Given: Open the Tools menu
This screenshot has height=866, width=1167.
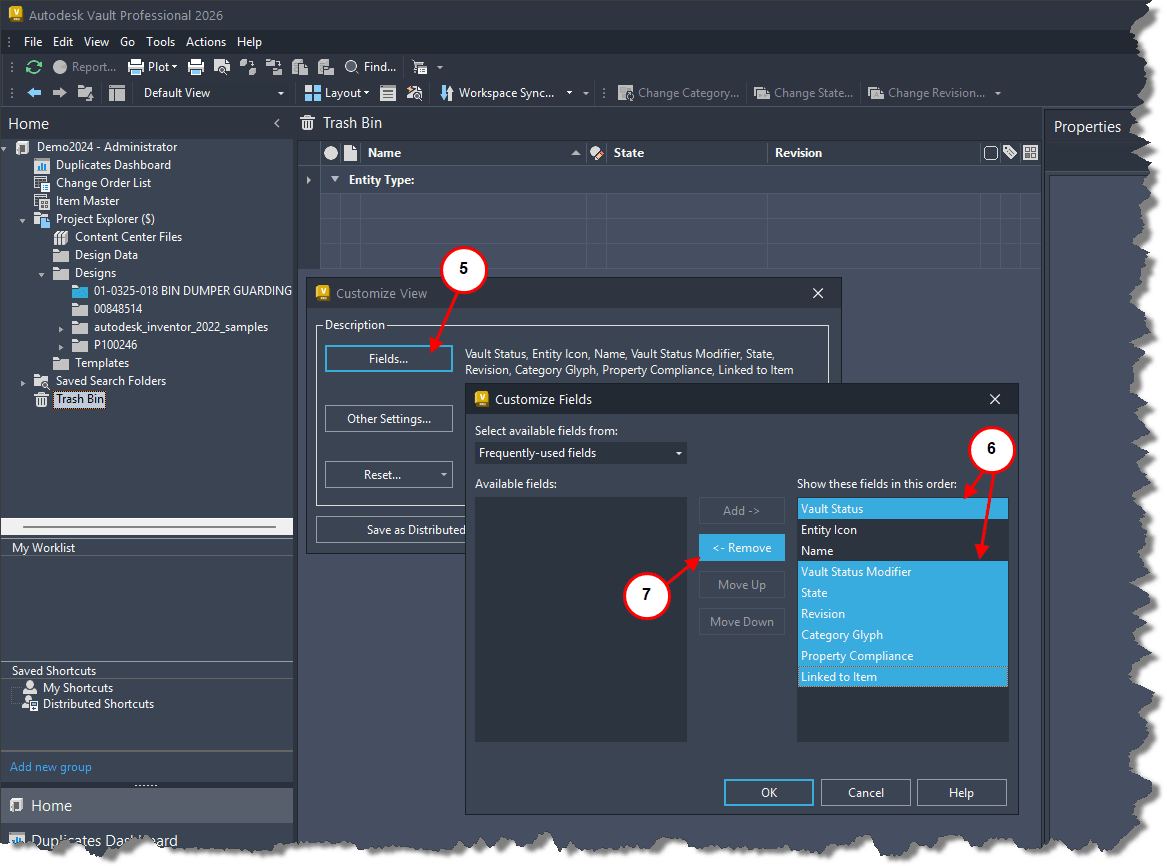Looking at the screenshot, I should tap(160, 42).
